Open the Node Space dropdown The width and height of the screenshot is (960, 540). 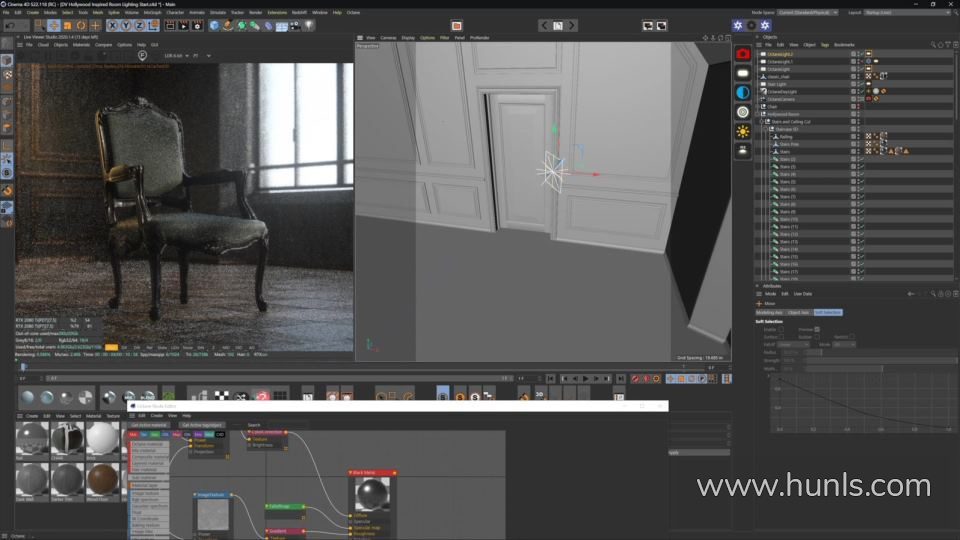coord(808,12)
